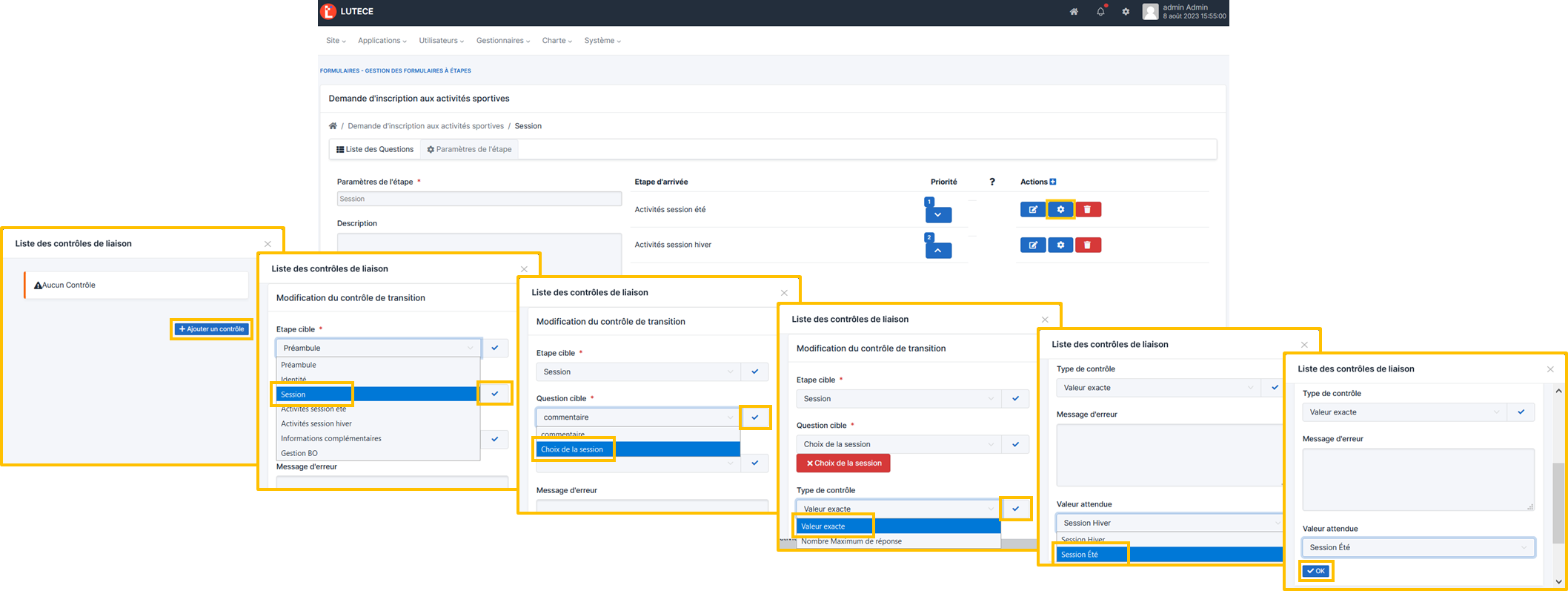Image resolution: width=1568 pixels, height=591 pixels.
Task: Click the Ajouter un contrôle button
Action: pos(212,329)
